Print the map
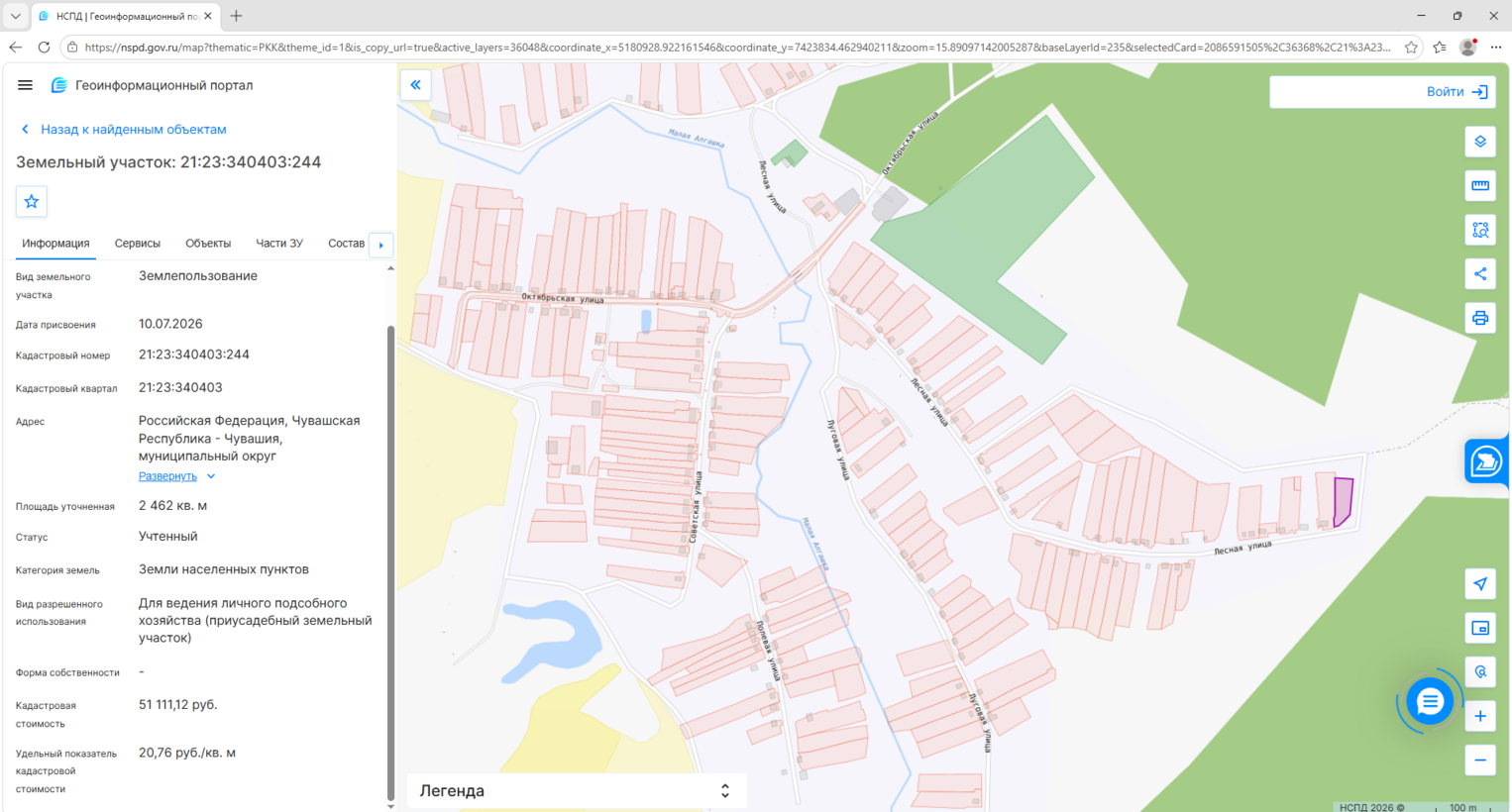1512x812 pixels. [1480, 318]
